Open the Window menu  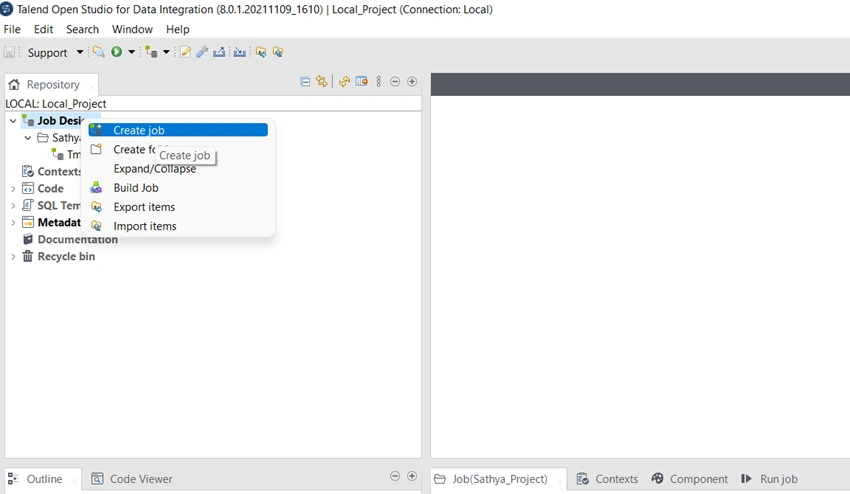(x=132, y=29)
